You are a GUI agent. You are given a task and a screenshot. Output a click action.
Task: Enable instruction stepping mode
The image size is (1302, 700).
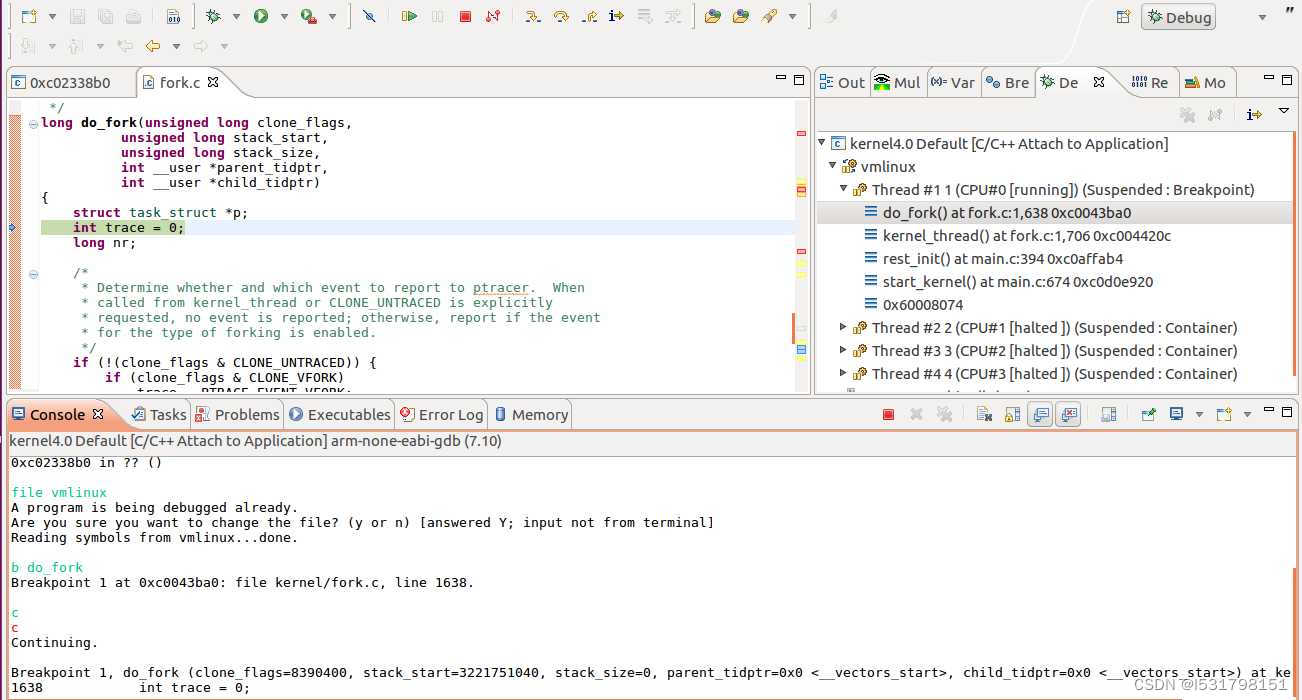[x=615, y=16]
